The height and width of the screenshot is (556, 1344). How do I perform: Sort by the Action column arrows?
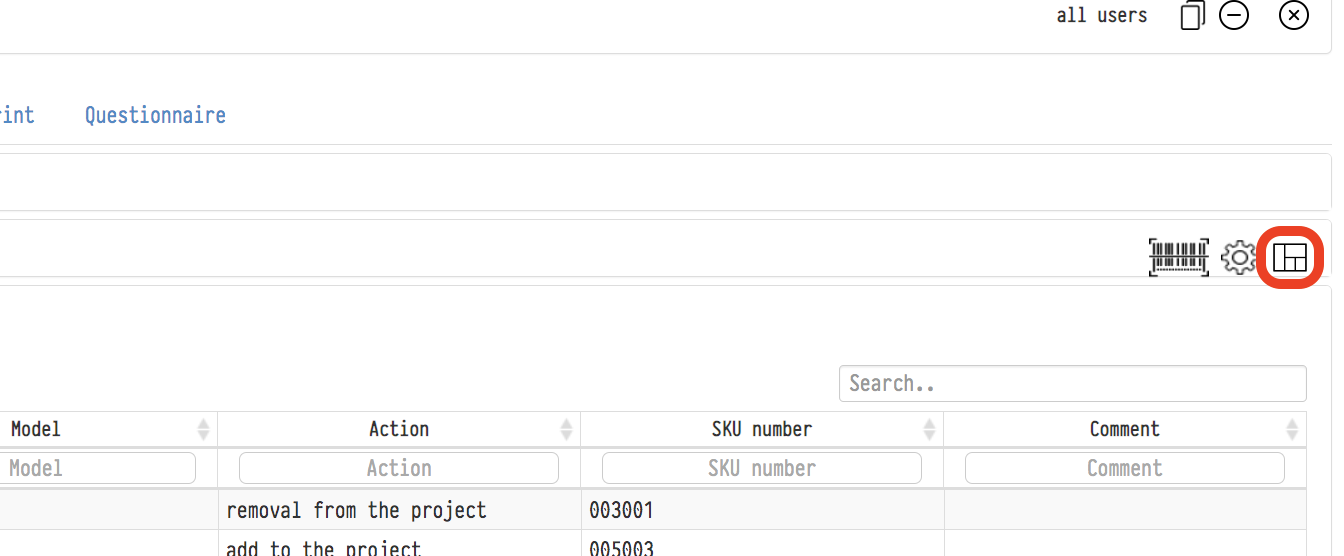coord(567,430)
